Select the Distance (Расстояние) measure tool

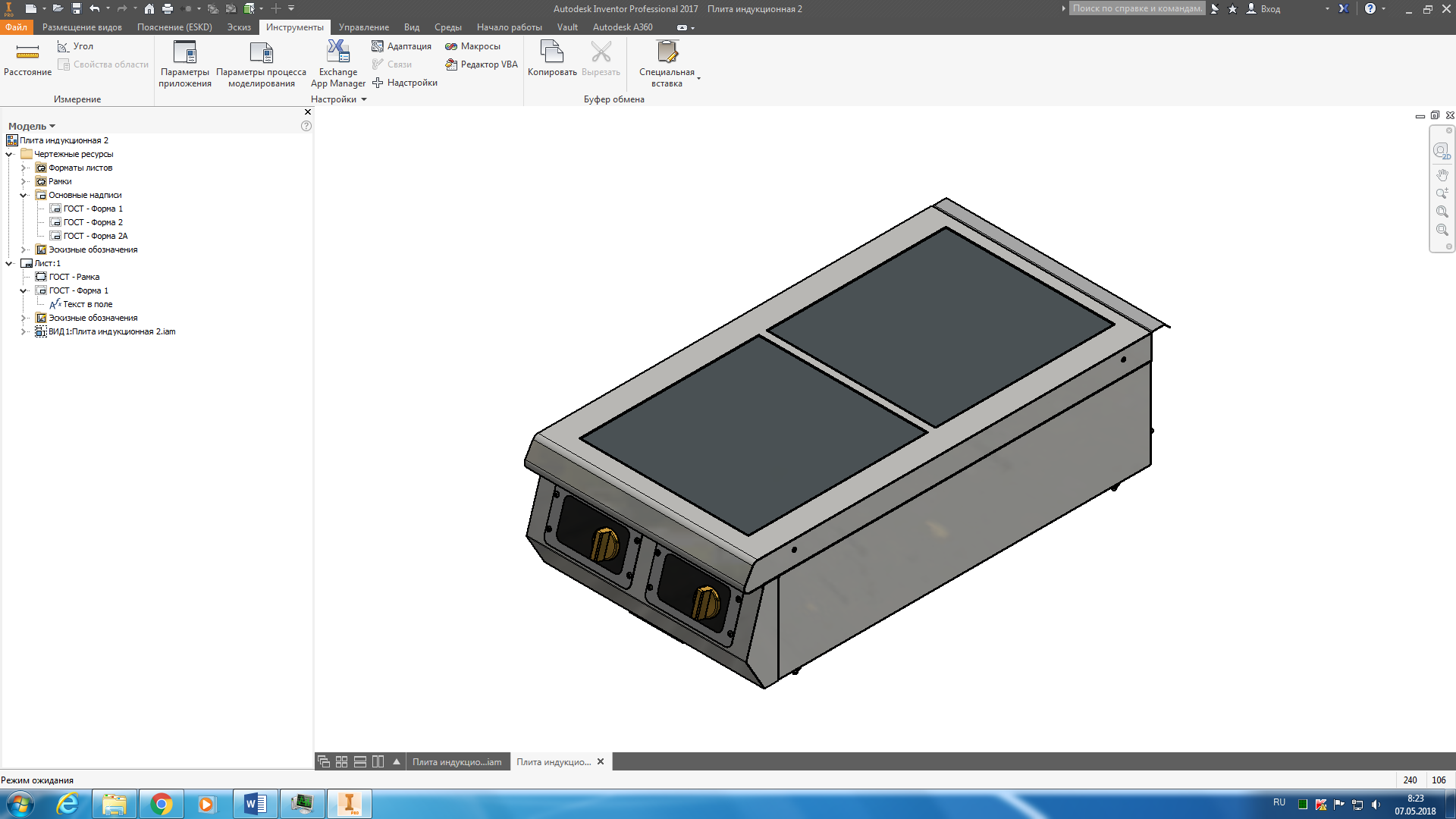27,60
